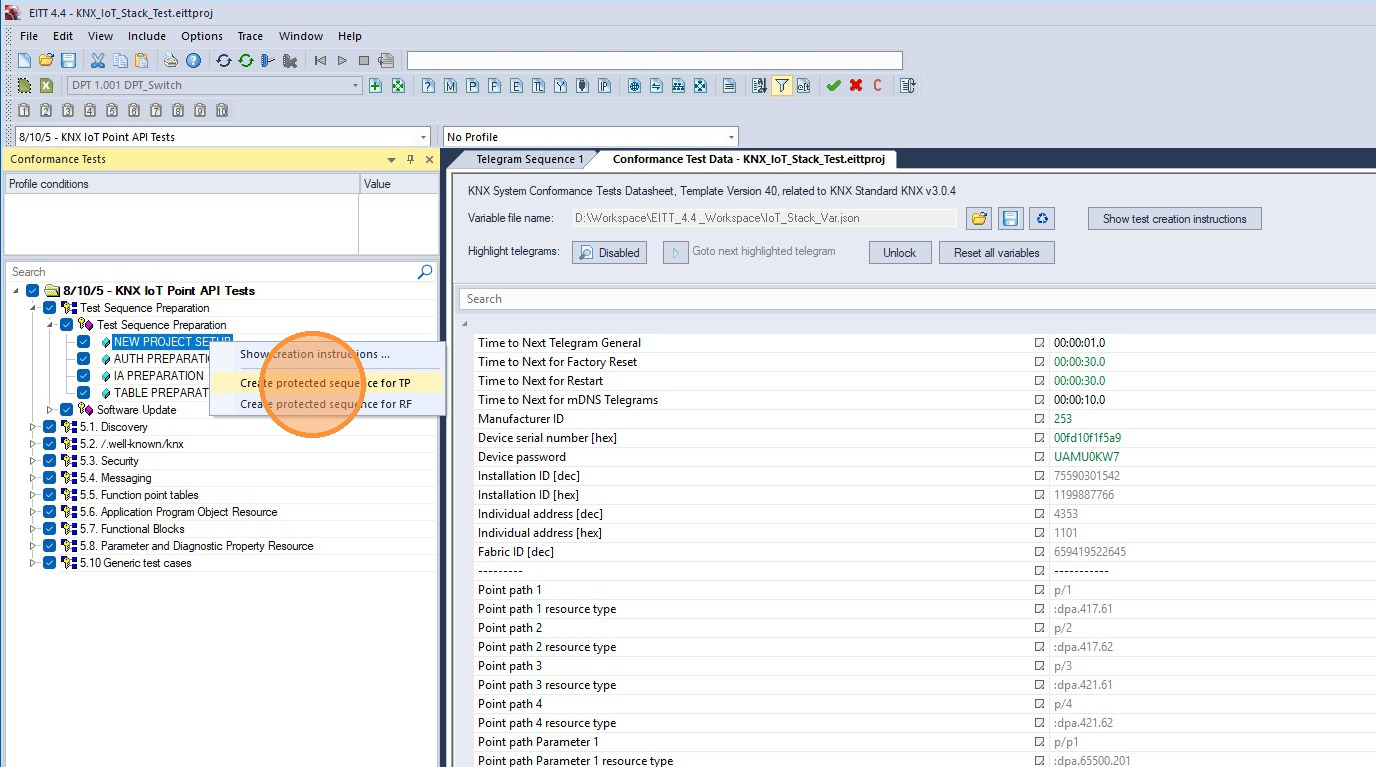The image size is (1376, 767).
Task: Open variable file with folder icon button
Action: [x=979, y=218]
